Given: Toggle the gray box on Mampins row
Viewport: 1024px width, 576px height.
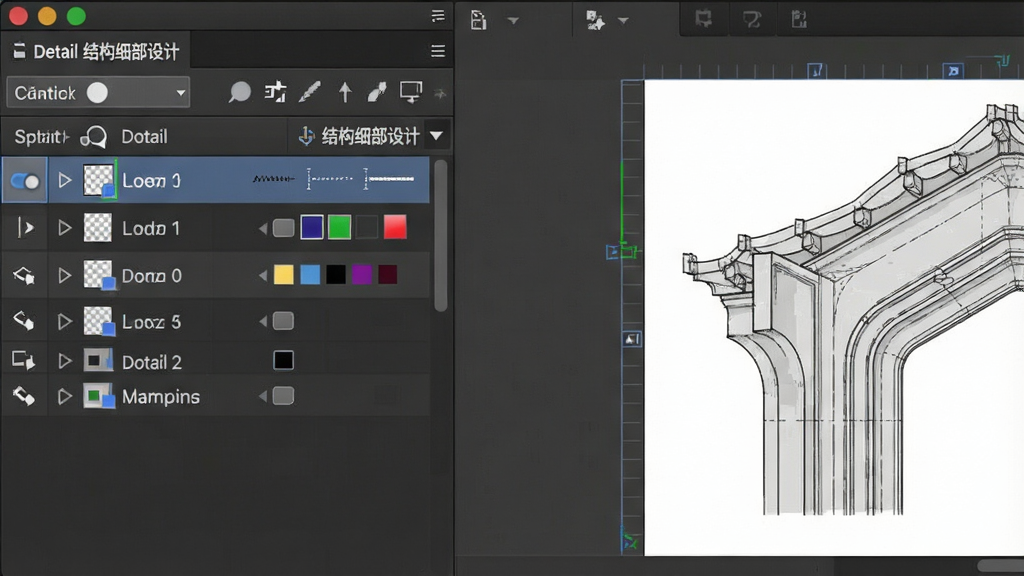Looking at the screenshot, I should click(283, 396).
